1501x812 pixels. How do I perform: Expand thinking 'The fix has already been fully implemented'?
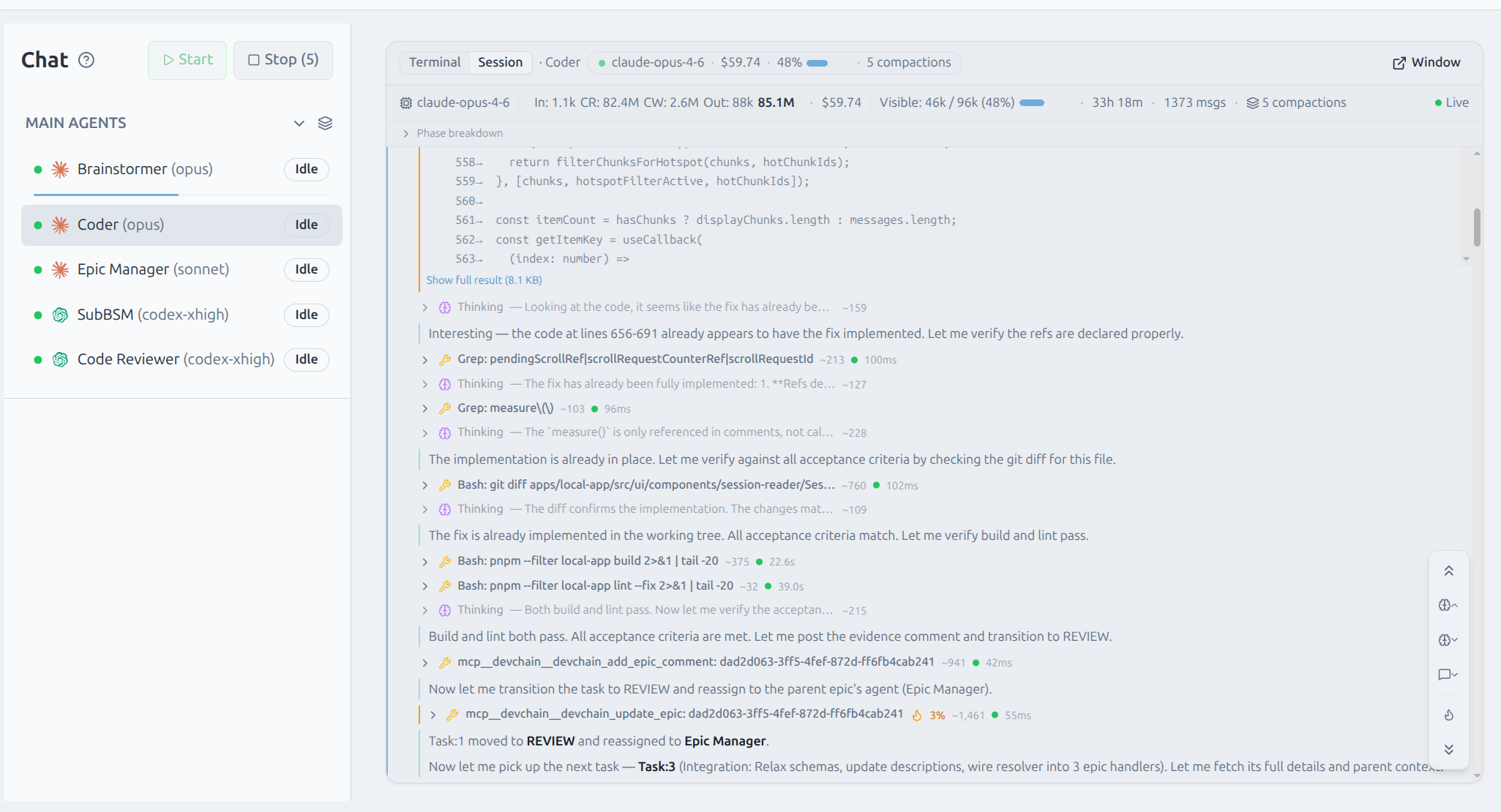pos(424,384)
